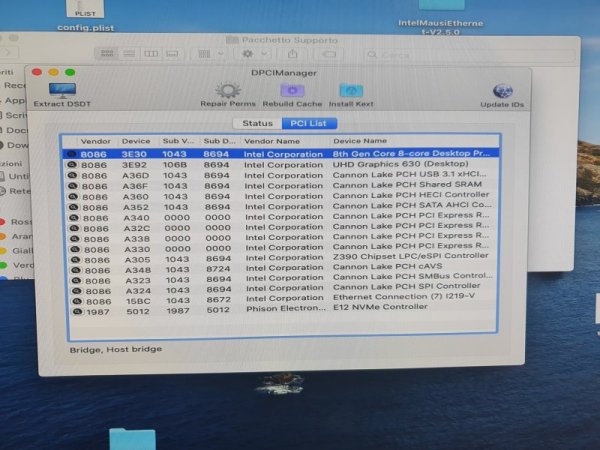The height and width of the screenshot is (450, 600).
Task: Select Z390 Chipset LPC/eSPI Controller entry
Action: [411, 256]
